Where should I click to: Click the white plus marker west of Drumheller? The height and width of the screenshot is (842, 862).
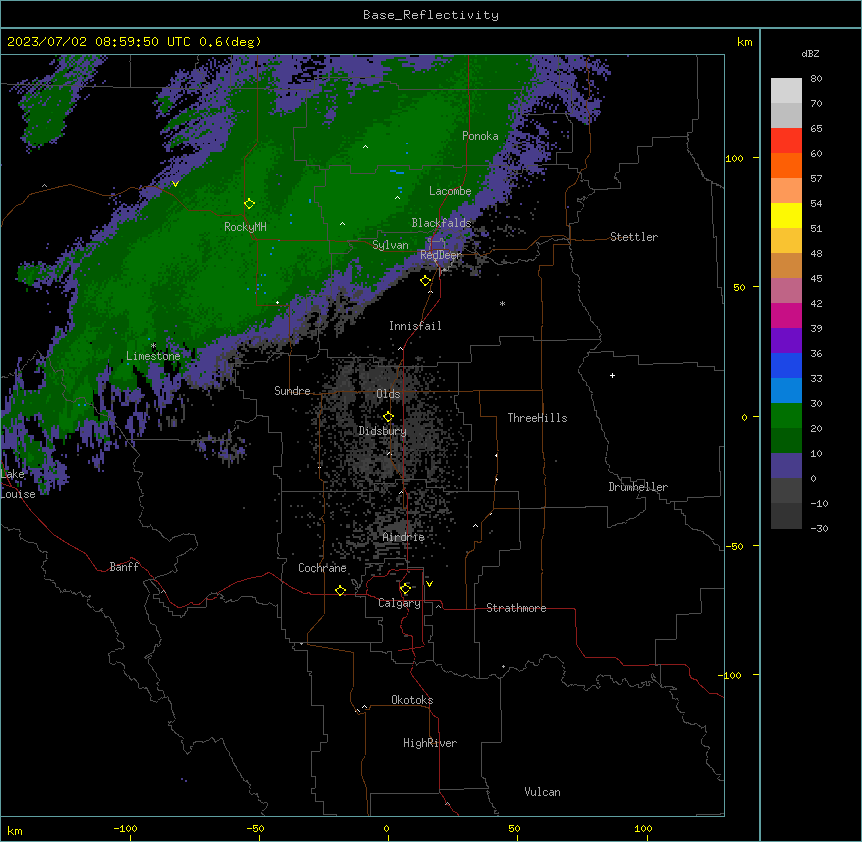[612, 375]
